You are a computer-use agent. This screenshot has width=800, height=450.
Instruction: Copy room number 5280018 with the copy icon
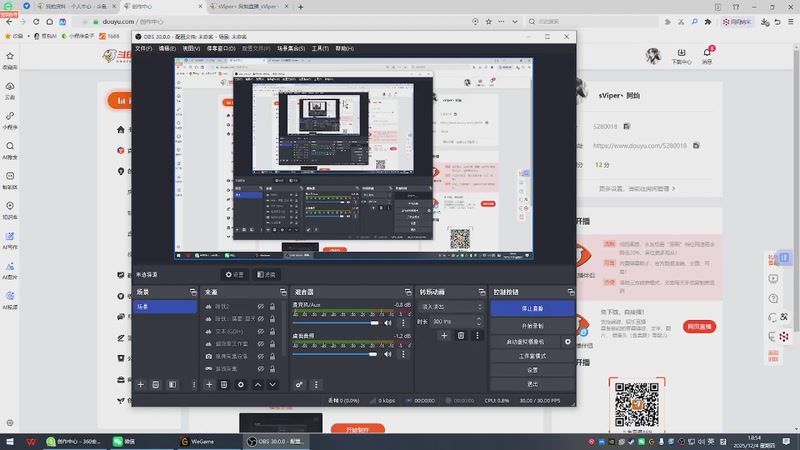click(x=627, y=126)
